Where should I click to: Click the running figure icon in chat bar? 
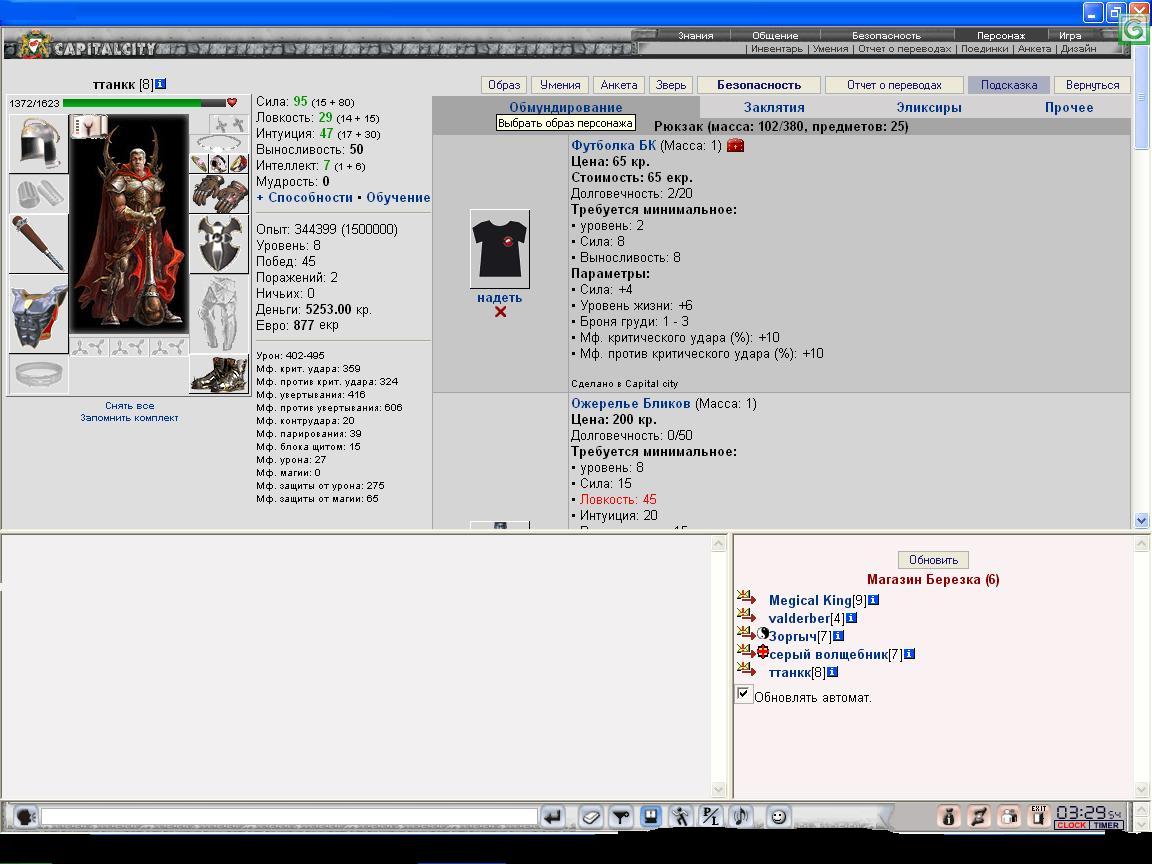(x=681, y=816)
